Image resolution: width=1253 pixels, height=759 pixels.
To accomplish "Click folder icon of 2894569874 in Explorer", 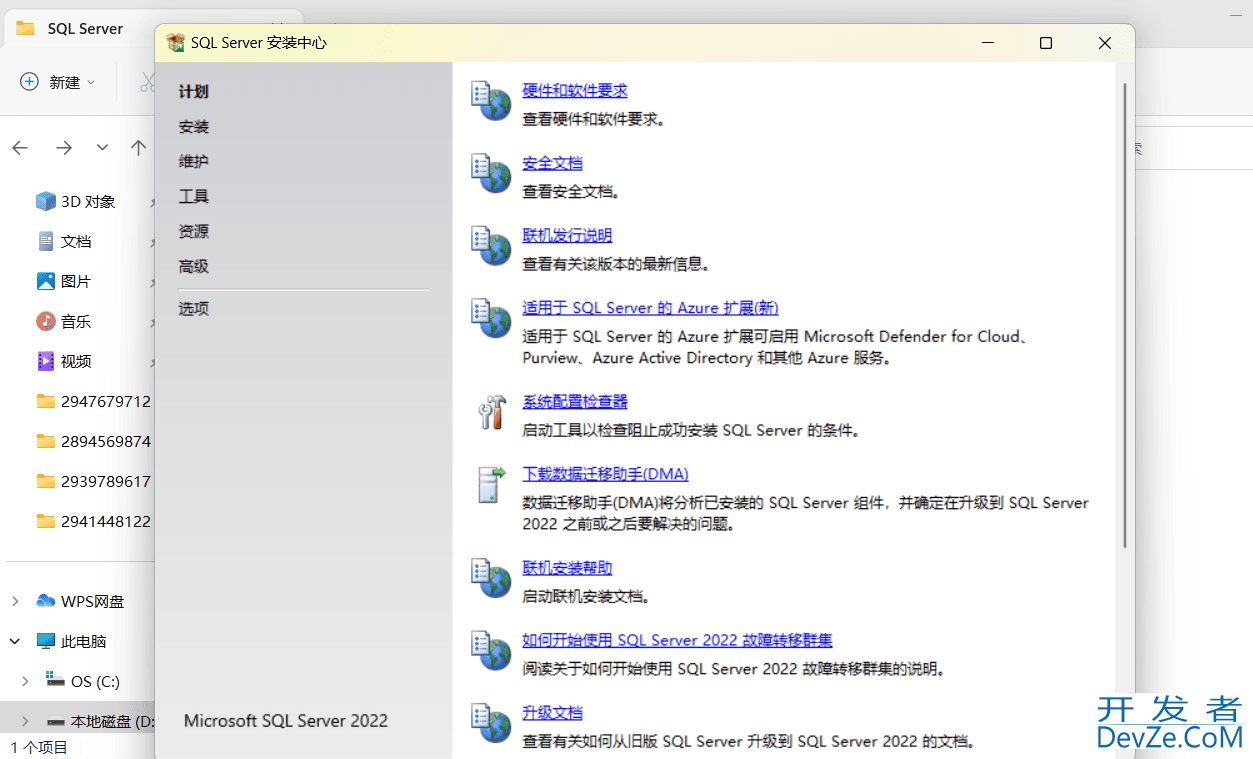I will [45, 441].
